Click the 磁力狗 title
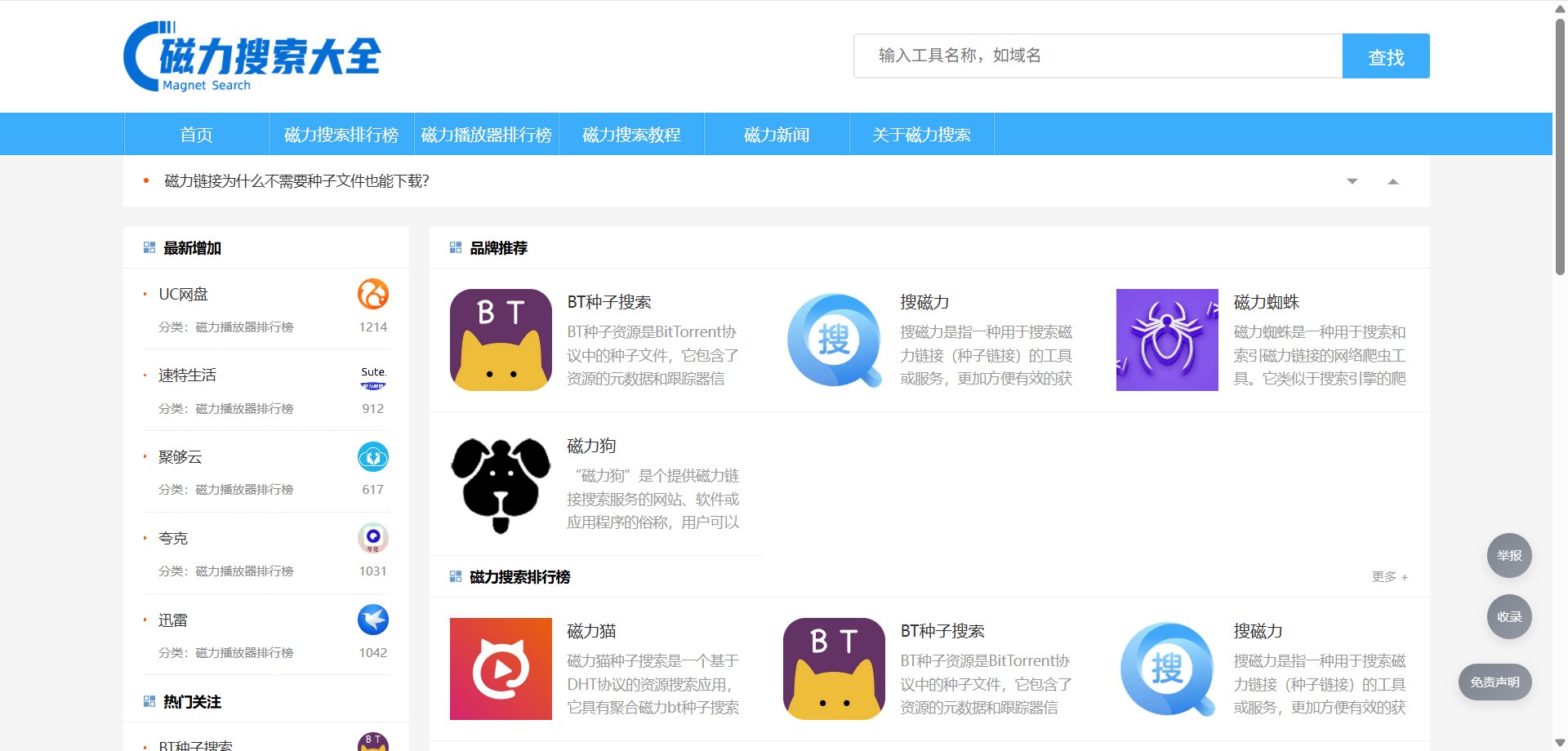This screenshot has height=751, width=1568. 591,446
